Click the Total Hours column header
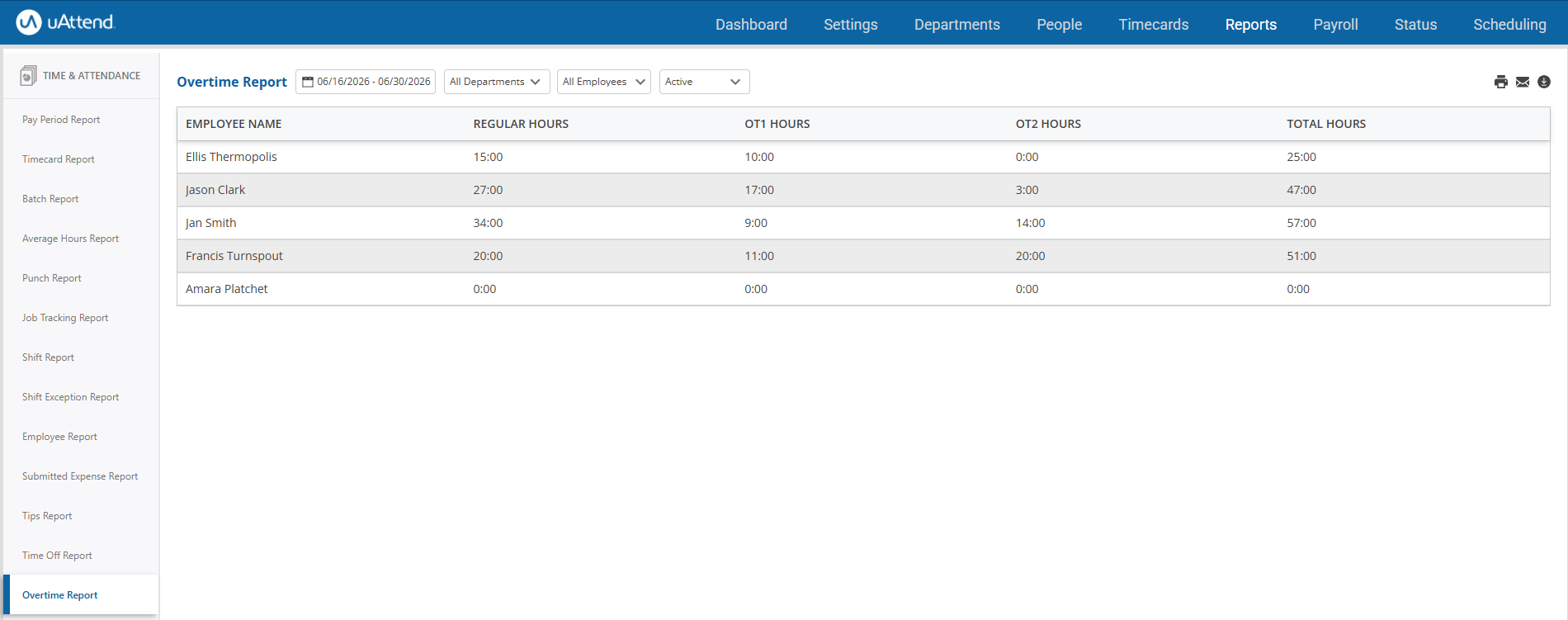 pyautogui.click(x=1326, y=124)
